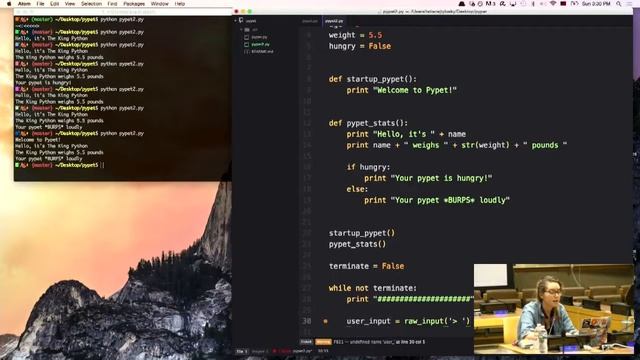Collapse the pypet project root in tree view
This screenshot has height=360, width=640.
click(236, 20)
